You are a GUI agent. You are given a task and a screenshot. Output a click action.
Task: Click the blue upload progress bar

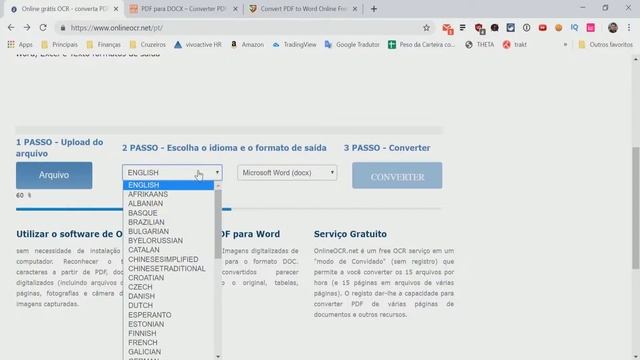click(124, 209)
